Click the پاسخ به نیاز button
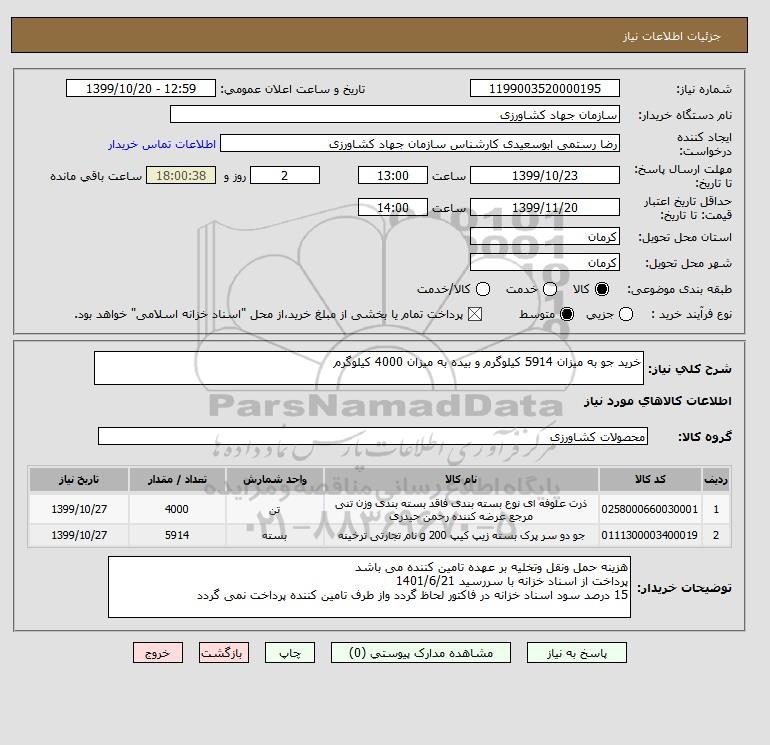 [x=577, y=653]
